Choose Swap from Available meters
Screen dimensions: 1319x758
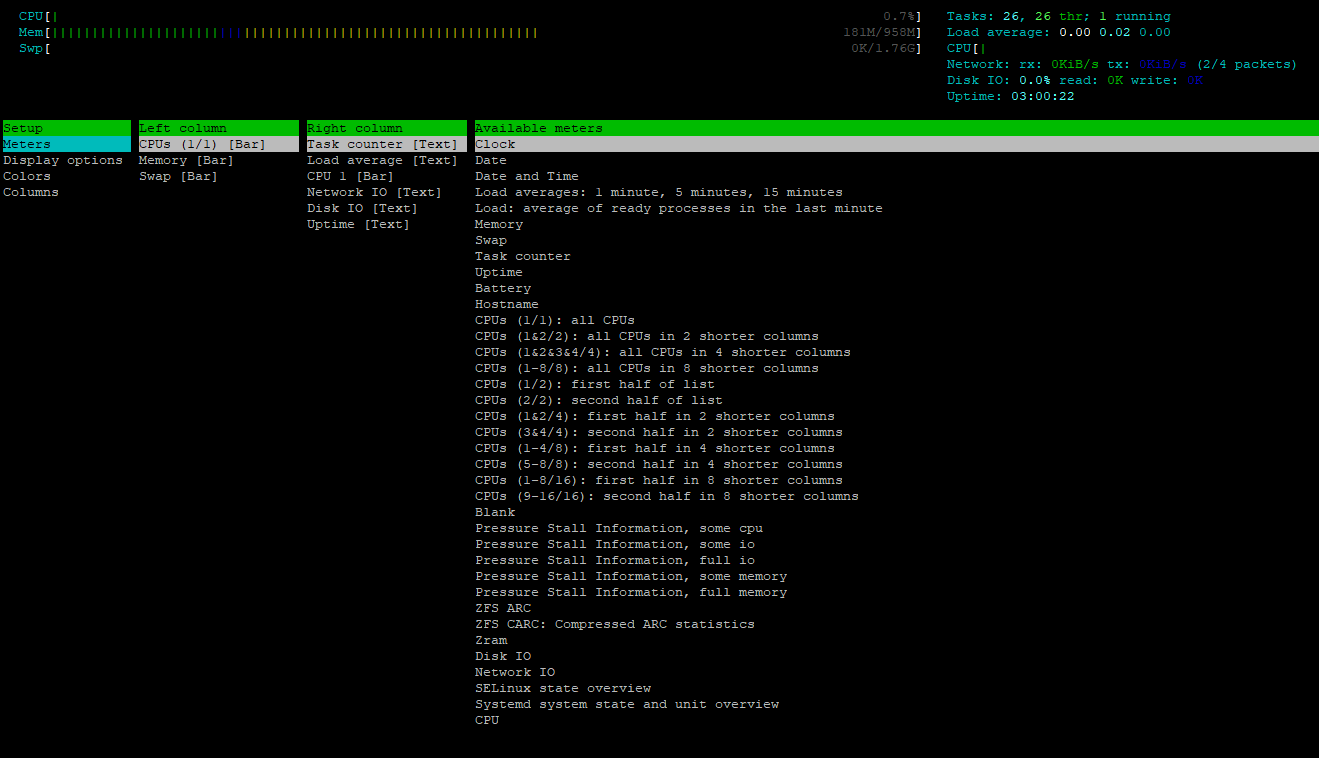(491, 240)
